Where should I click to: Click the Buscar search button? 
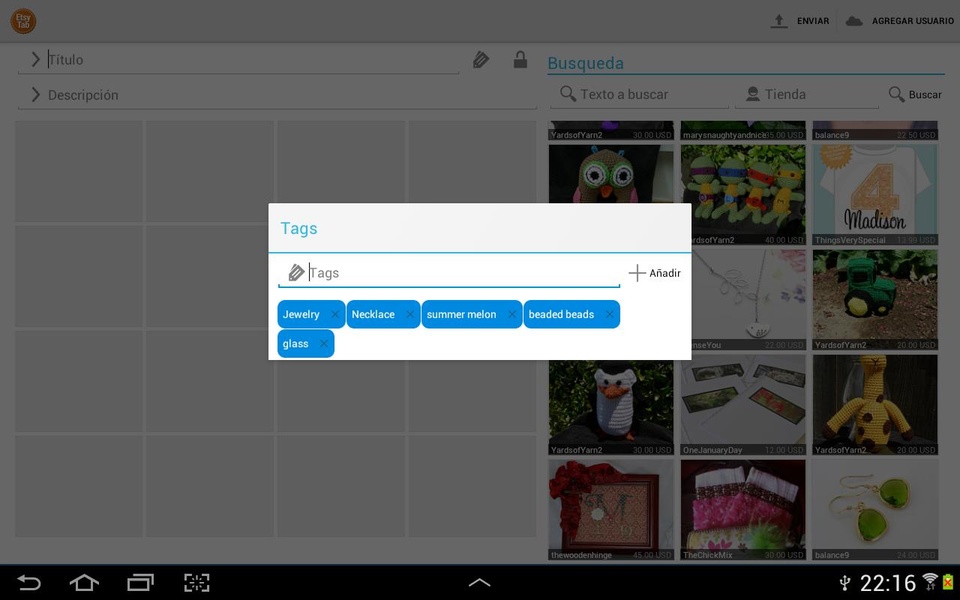915,94
